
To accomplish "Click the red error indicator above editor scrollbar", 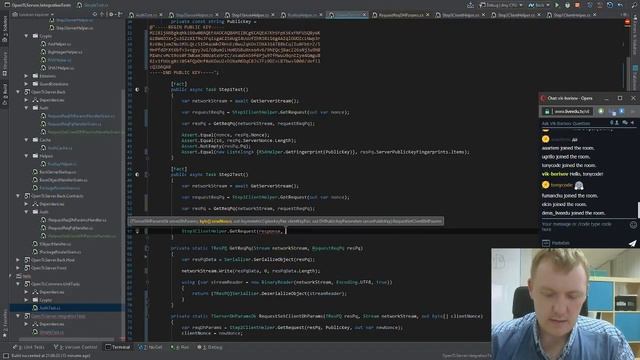I will (627, 23).
